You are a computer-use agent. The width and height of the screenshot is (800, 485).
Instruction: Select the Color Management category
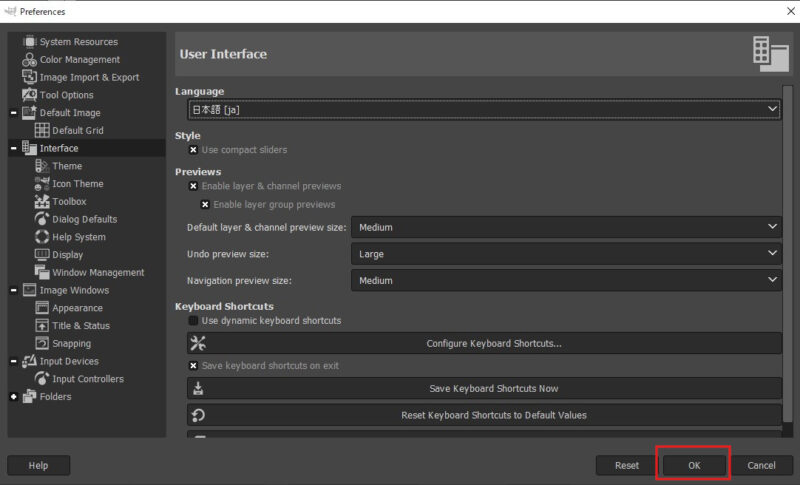click(80, 60)
